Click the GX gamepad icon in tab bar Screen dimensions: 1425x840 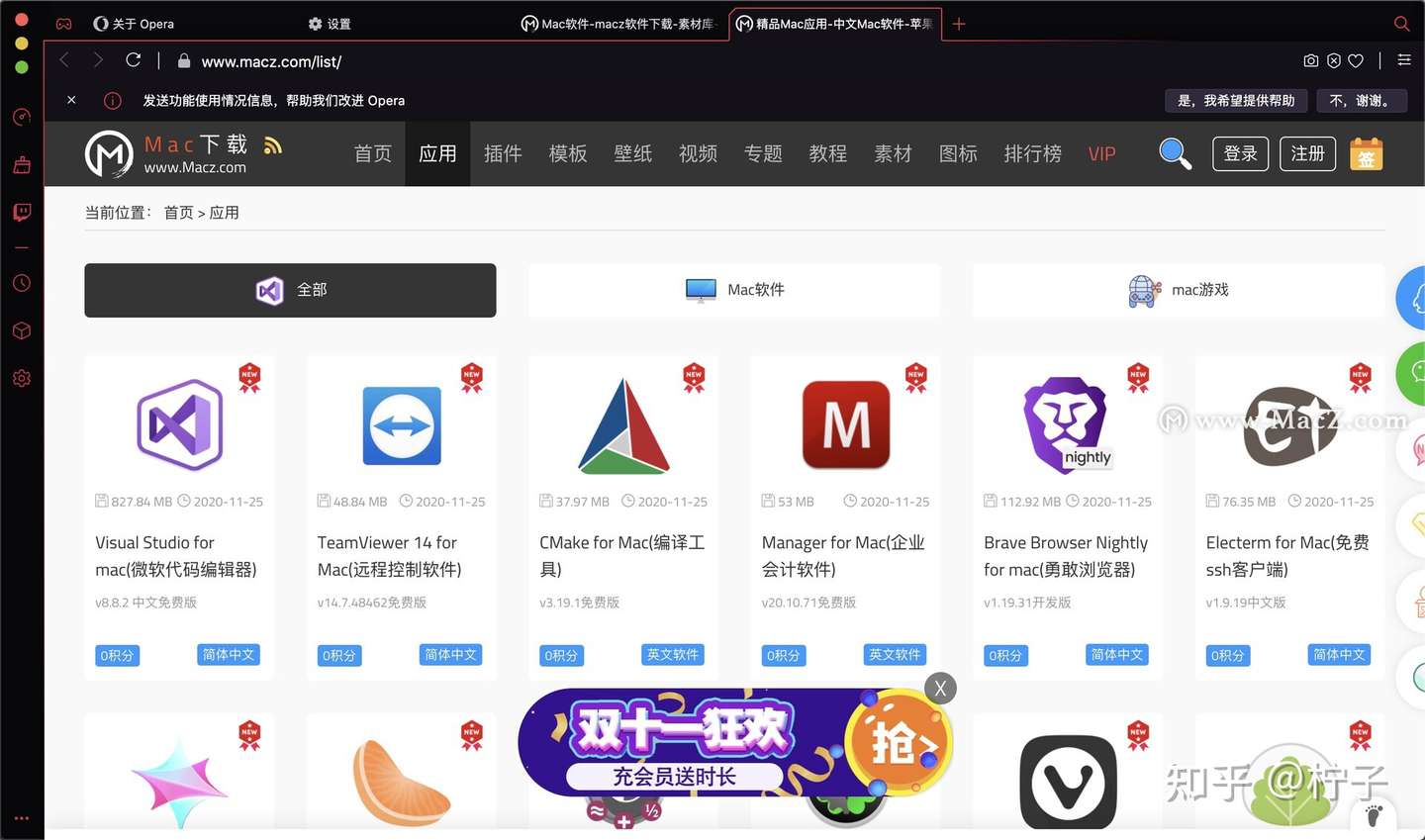click(63, 24)
